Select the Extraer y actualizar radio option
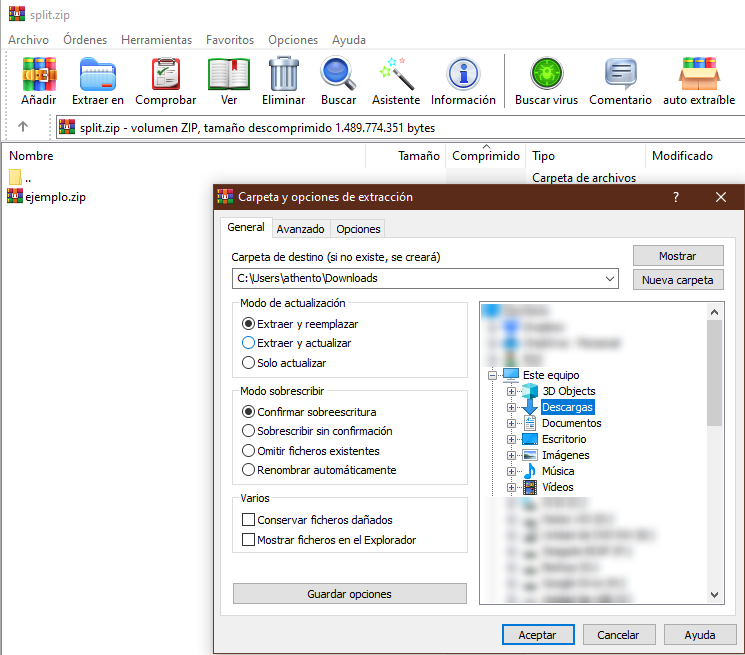 click(x=249, y=343)
